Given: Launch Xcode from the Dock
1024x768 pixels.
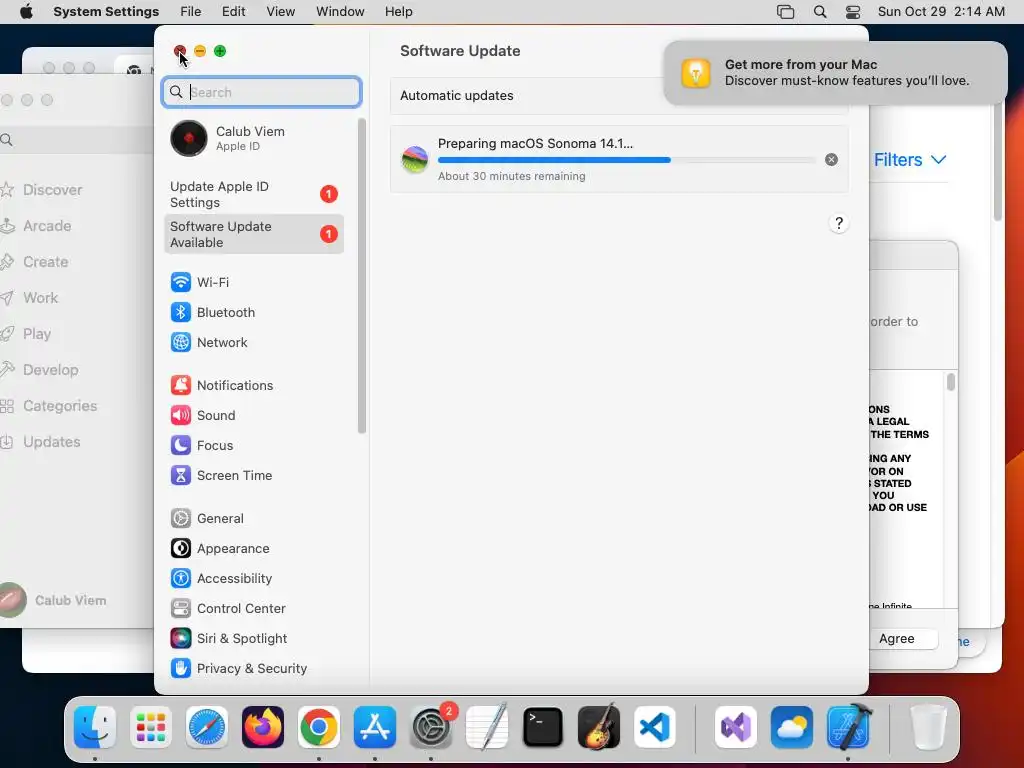Looking at the screenshot, I should click(848, 727).
